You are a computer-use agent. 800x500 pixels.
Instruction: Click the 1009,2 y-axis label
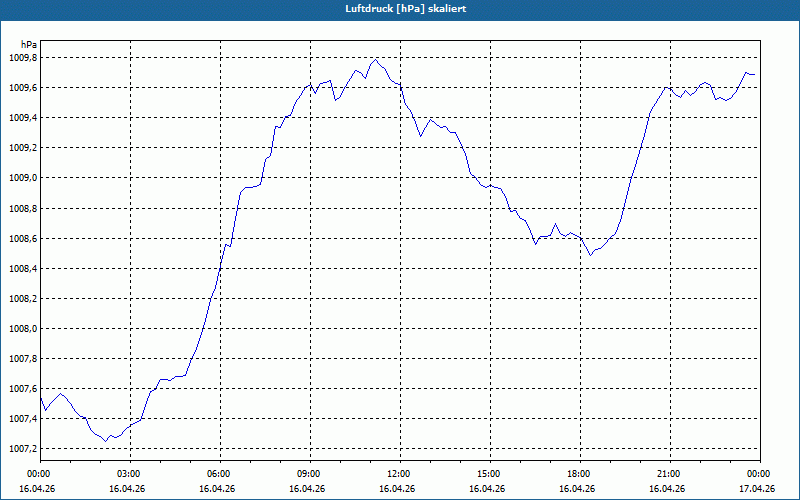pos(23,148)
